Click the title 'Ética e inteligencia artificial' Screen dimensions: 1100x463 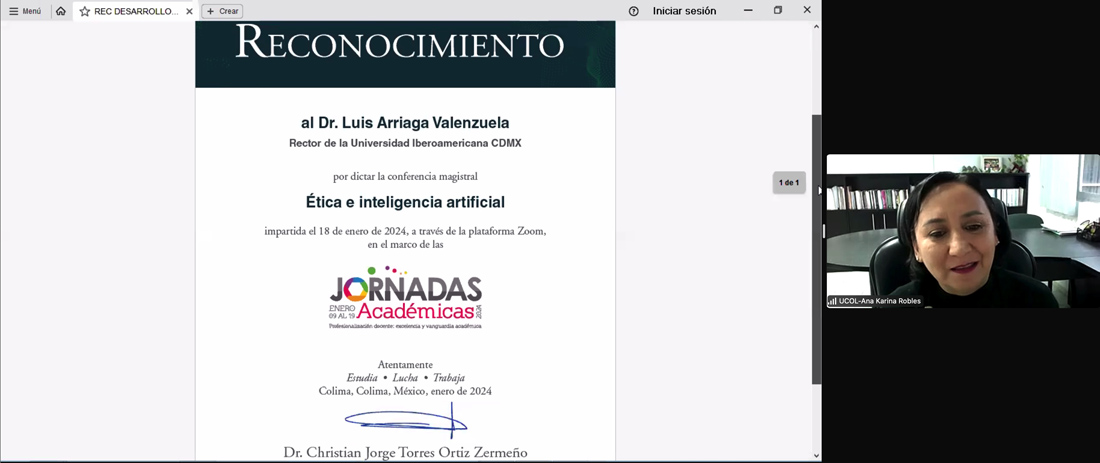405,202
